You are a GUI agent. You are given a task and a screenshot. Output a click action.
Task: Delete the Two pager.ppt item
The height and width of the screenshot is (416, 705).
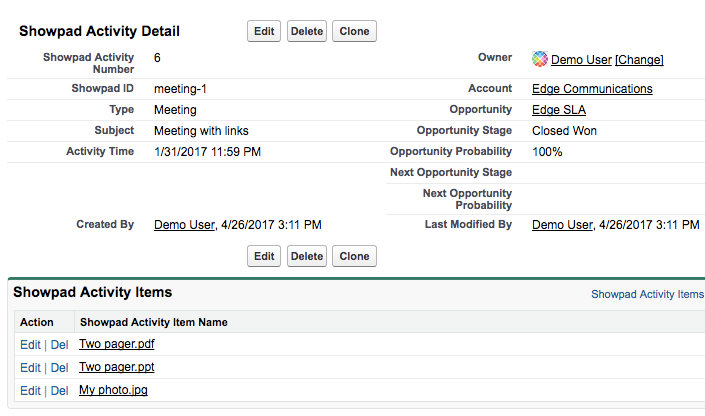tap(59, 368)
